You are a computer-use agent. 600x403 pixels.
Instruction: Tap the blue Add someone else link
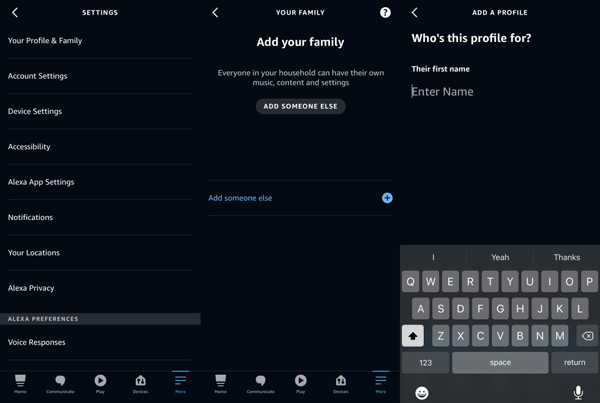[x=240, y=198]
